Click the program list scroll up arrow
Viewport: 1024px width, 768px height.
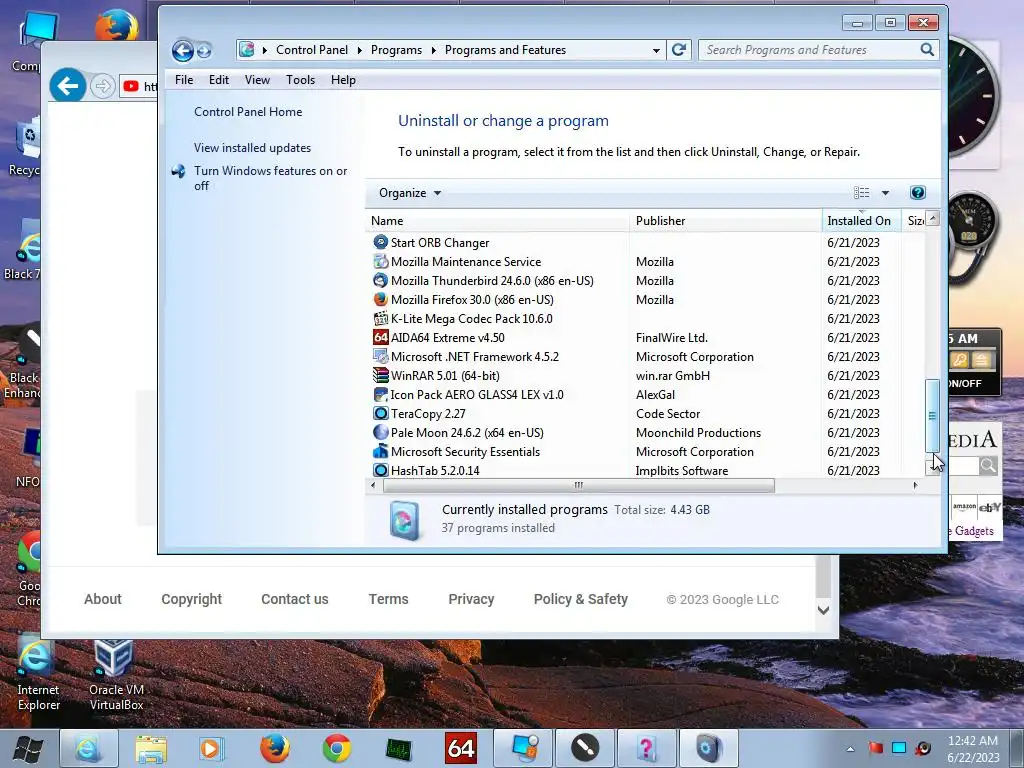[933, 219]
